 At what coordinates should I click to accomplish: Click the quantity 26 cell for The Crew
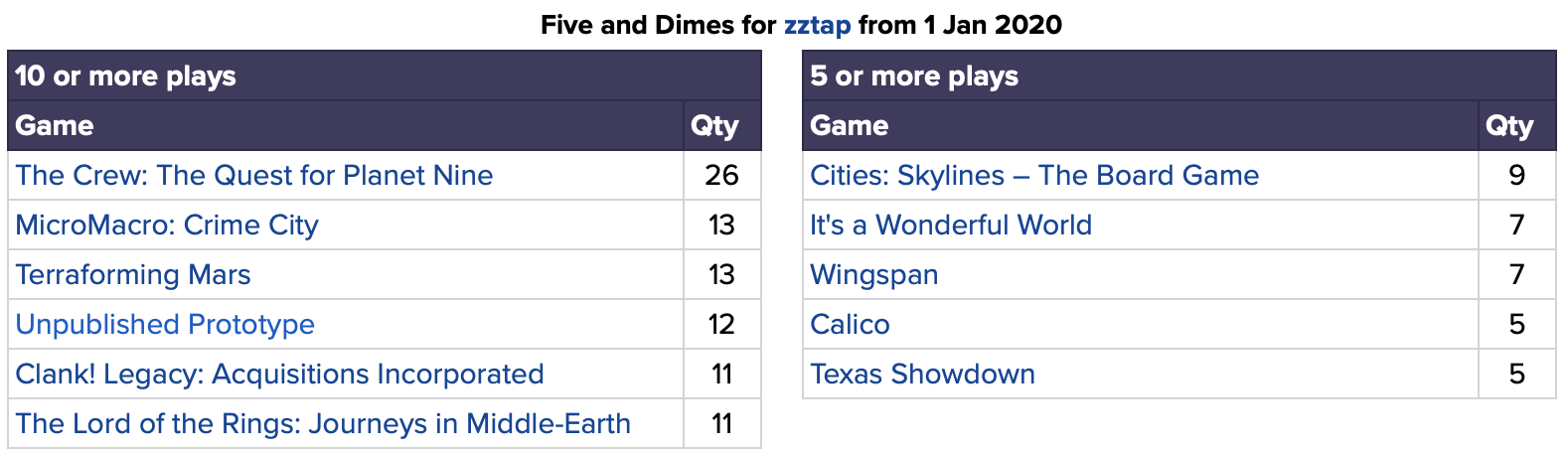(x=722, y=176)
